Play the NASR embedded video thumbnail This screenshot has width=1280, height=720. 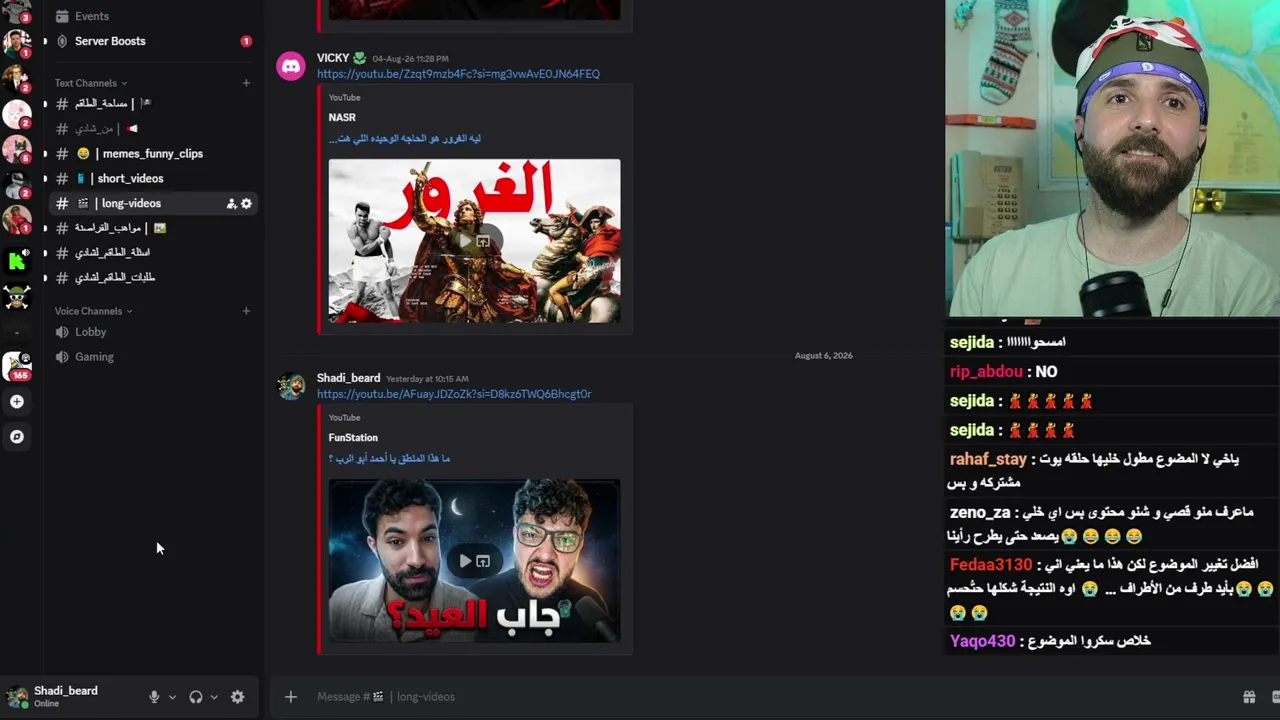pos(465,241)
